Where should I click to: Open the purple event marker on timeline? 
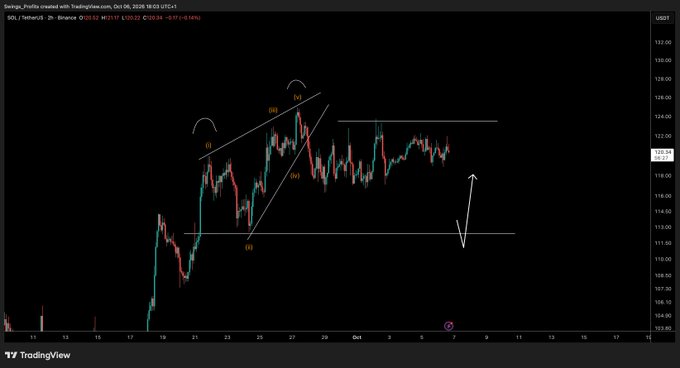coord(449,326)
